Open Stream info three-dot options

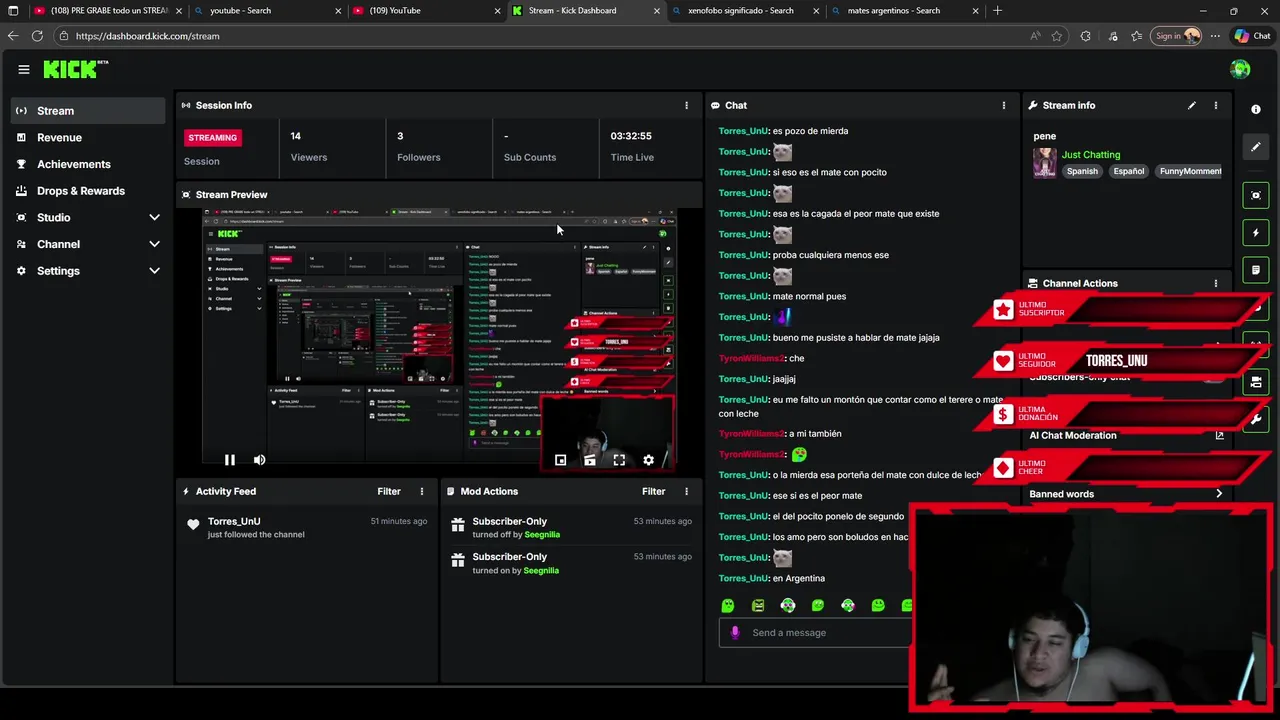click(x=1216, y=105)
